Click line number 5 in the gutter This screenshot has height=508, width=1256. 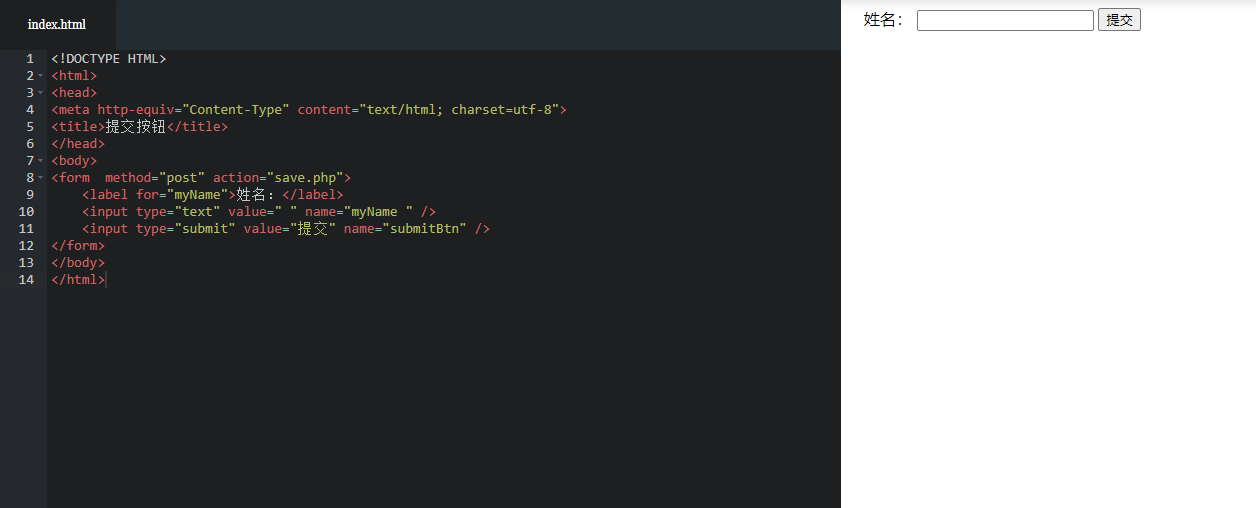[x=30, y=127]
